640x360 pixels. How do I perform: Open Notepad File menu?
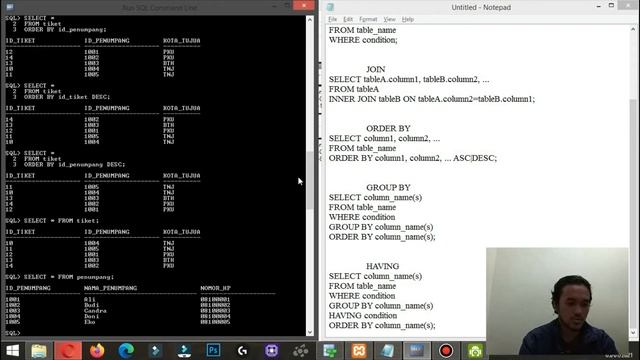pos(333,19)
